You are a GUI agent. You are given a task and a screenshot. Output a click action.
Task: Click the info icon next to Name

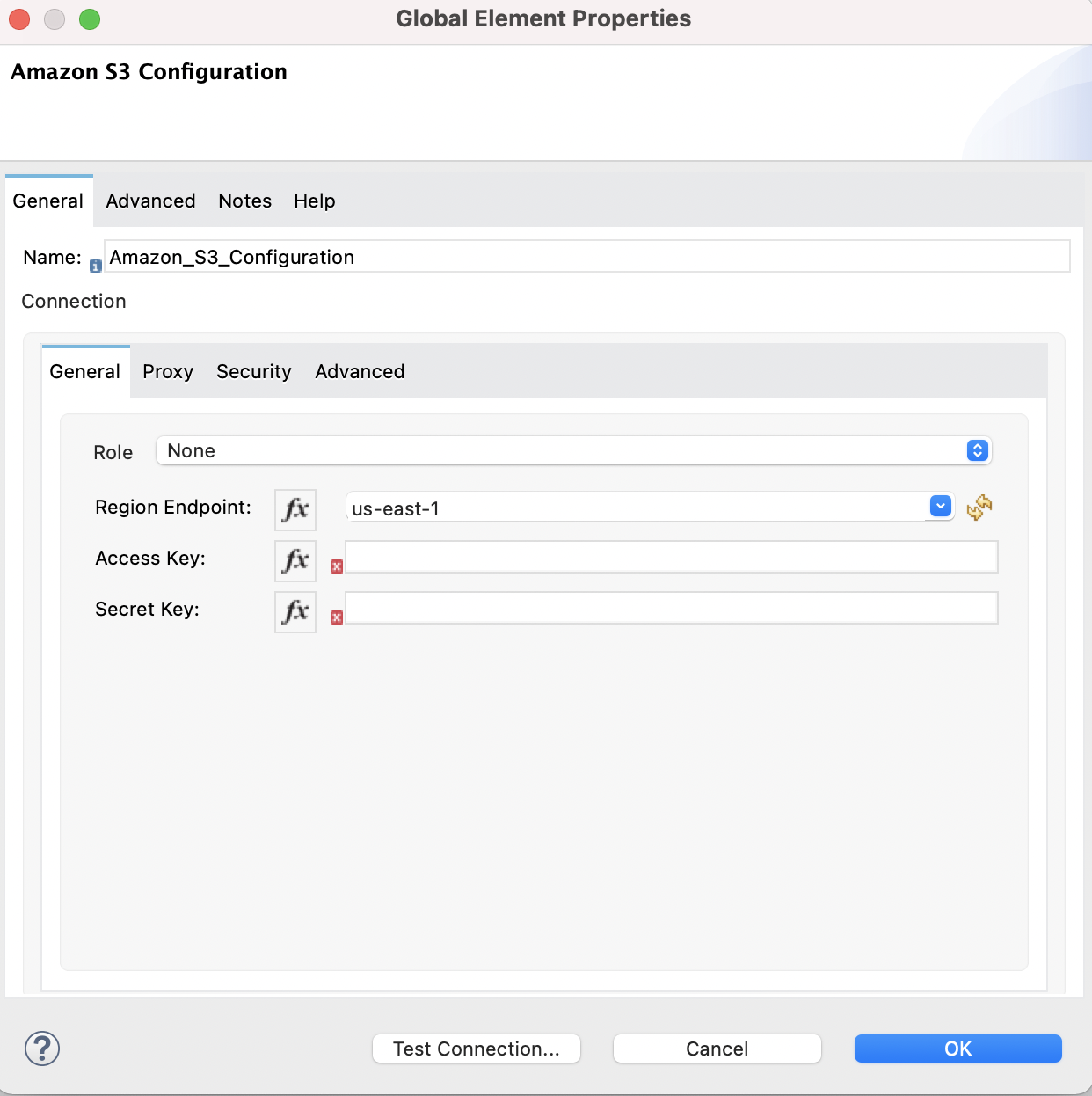point(95,265)
